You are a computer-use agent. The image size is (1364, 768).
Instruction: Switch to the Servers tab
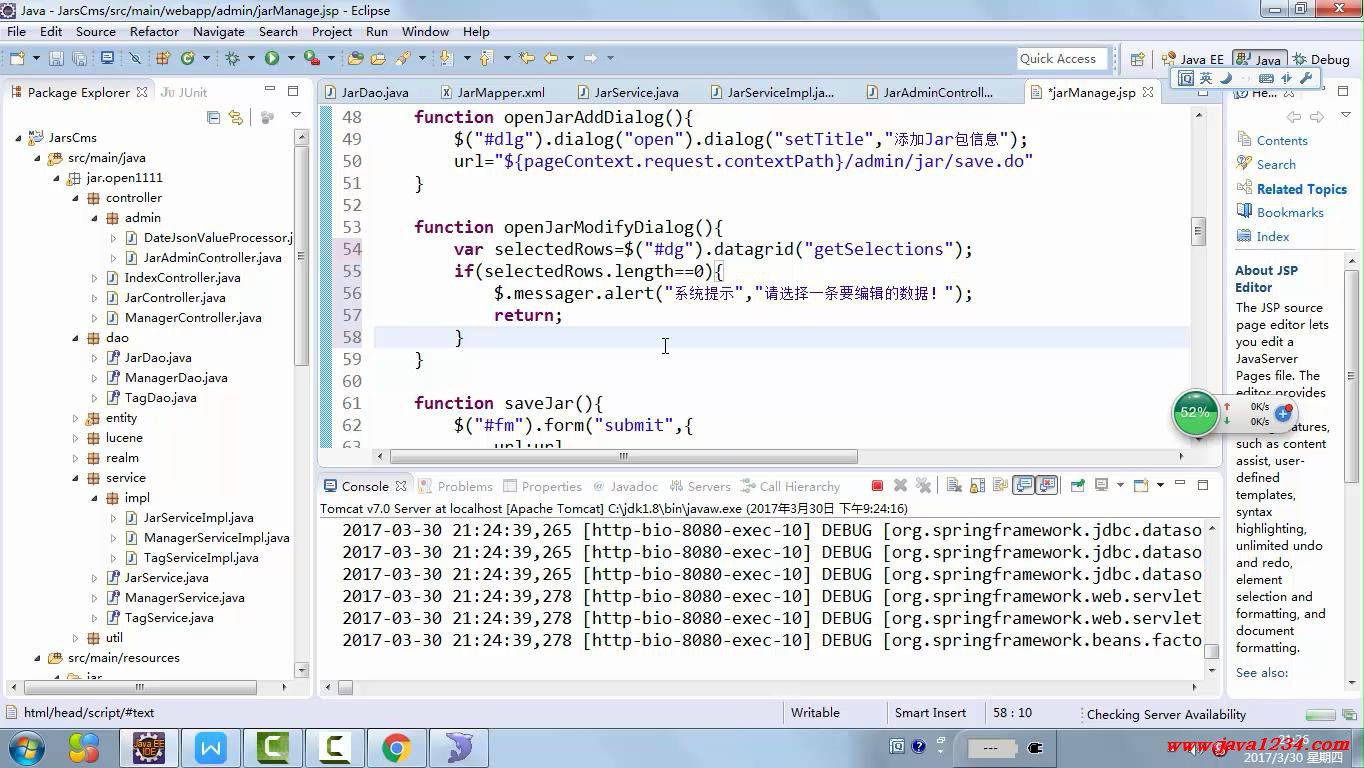[699, 486]
